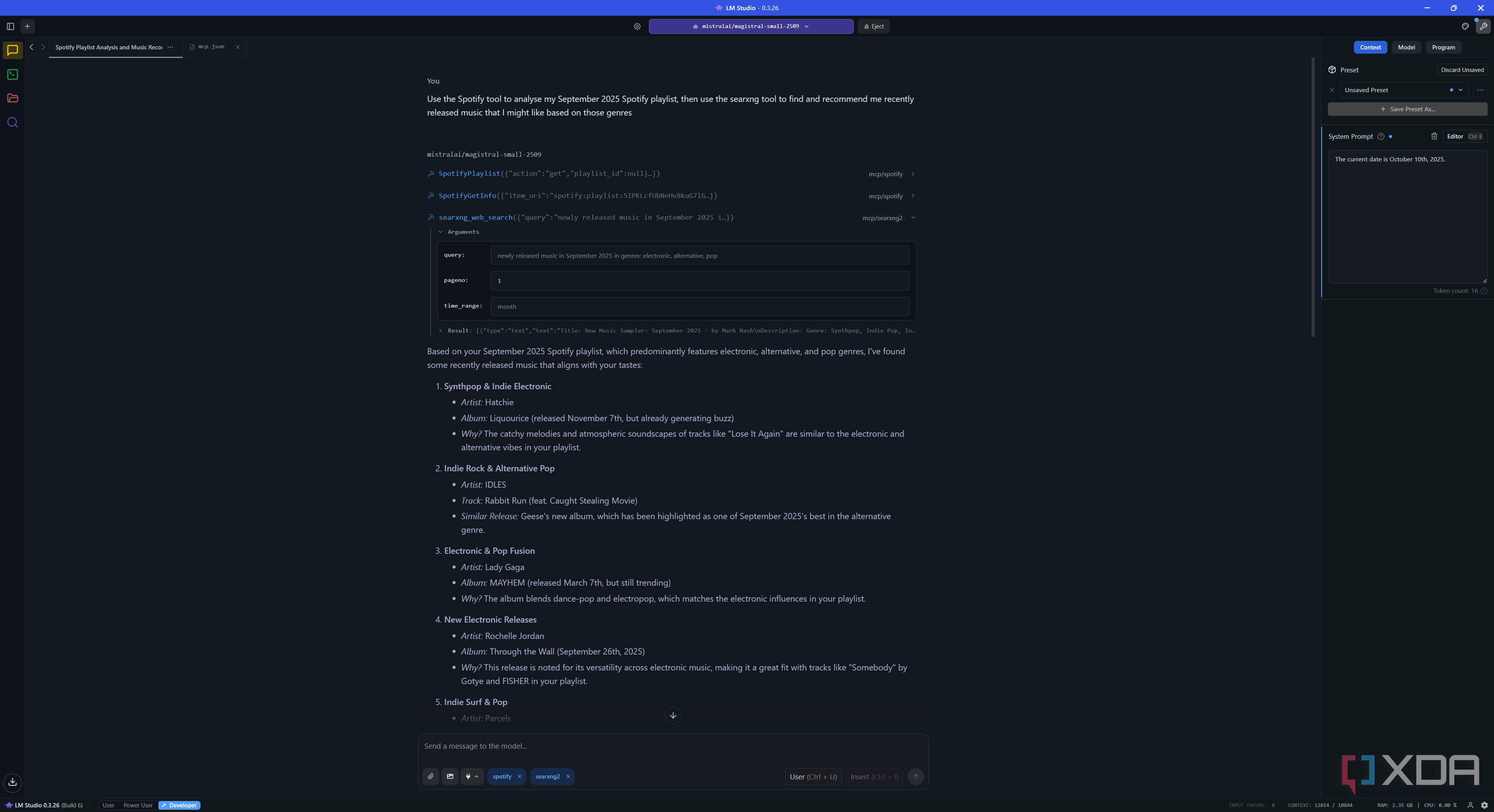
Task: Open the user account icon in status bar
Action: (1470, 805)
